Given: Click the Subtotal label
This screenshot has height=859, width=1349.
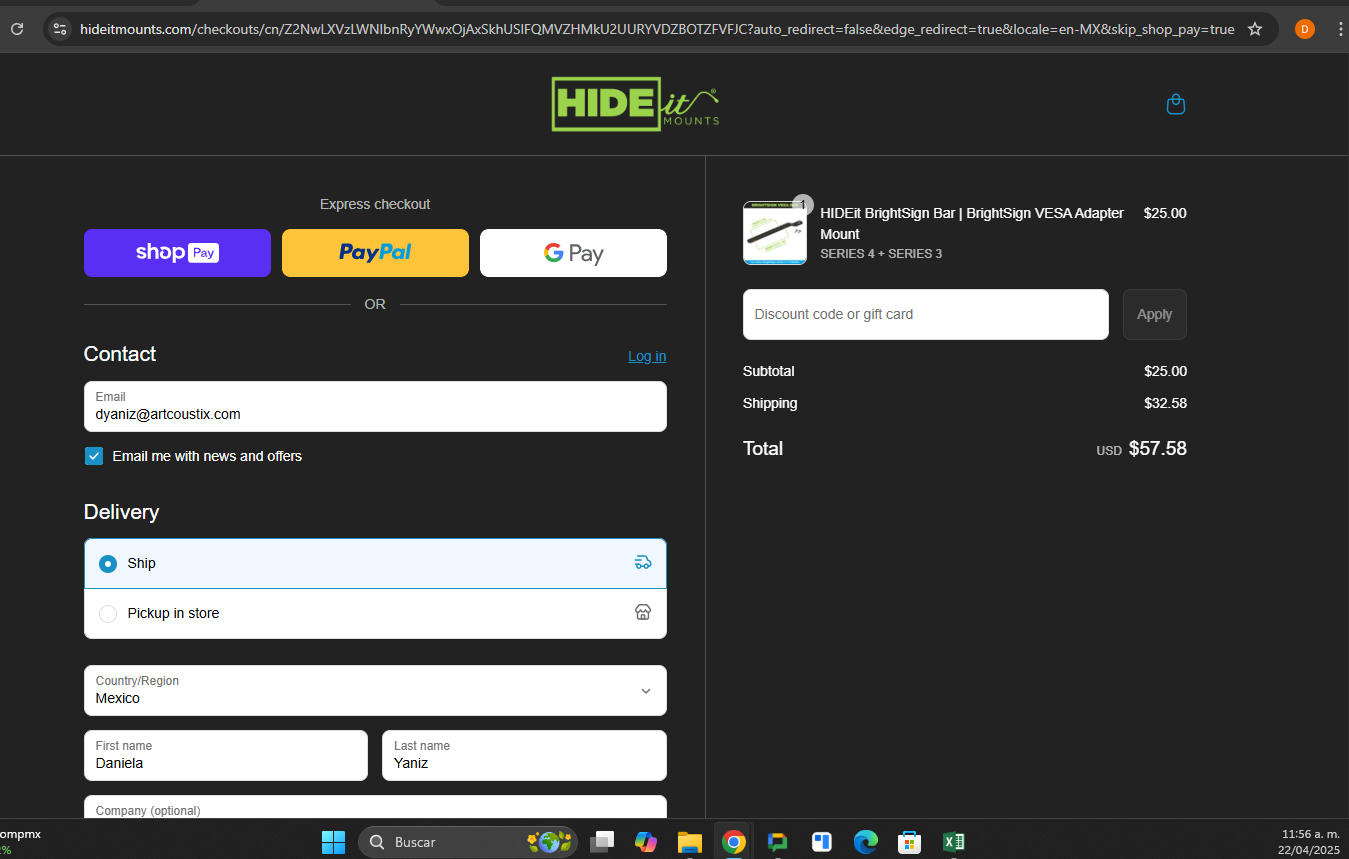Looking at the screenshot, I should pos(769,371).
